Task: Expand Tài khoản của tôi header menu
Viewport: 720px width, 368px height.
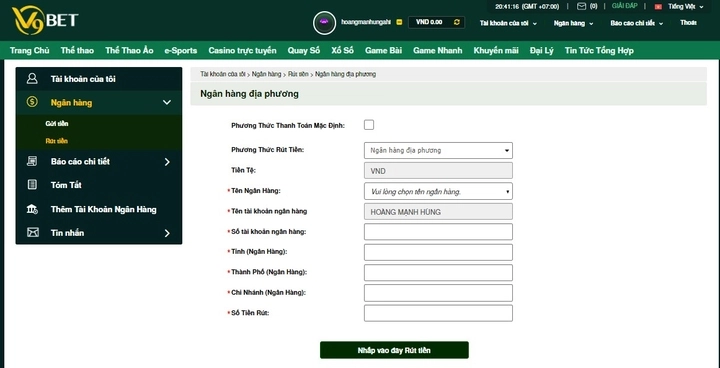Action: click(x=508, y=23)
